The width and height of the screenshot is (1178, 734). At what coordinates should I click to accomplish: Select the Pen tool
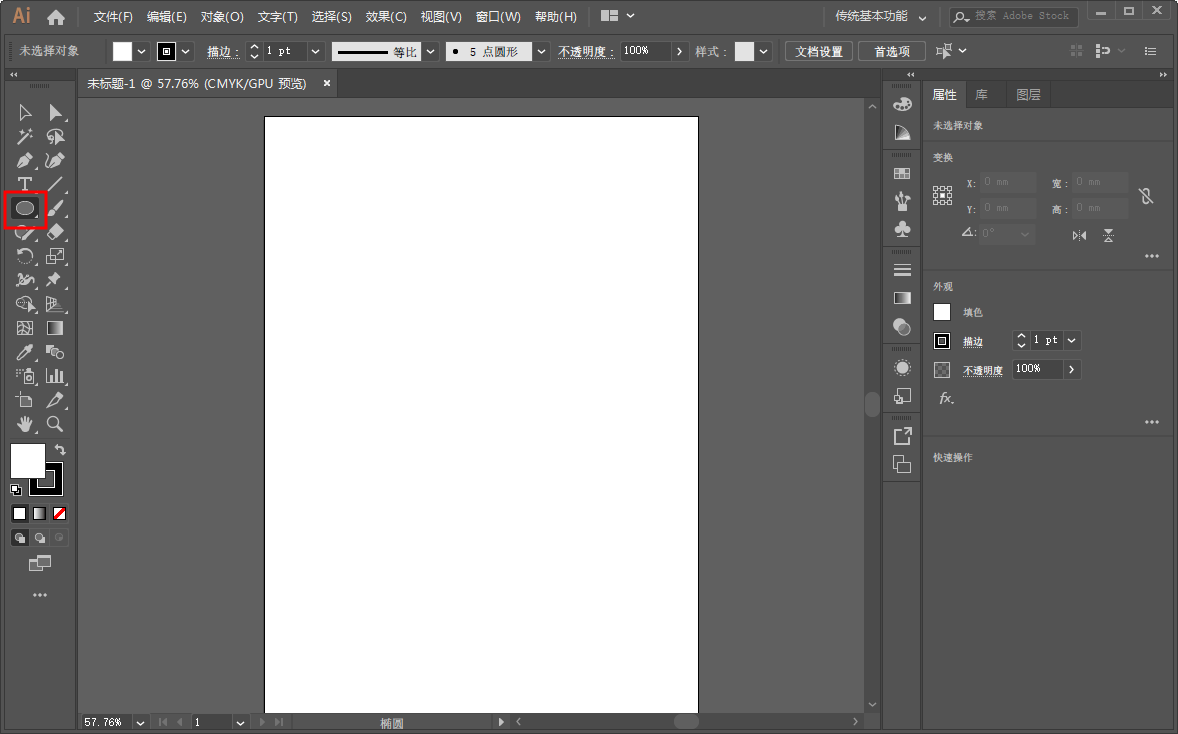[25, 161]
